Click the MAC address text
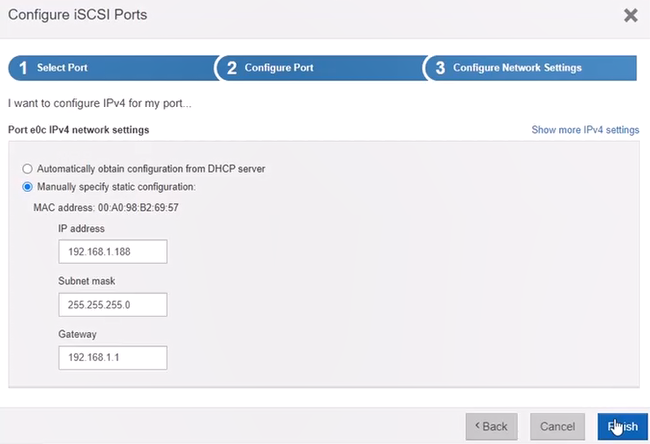 coord(106,207)
